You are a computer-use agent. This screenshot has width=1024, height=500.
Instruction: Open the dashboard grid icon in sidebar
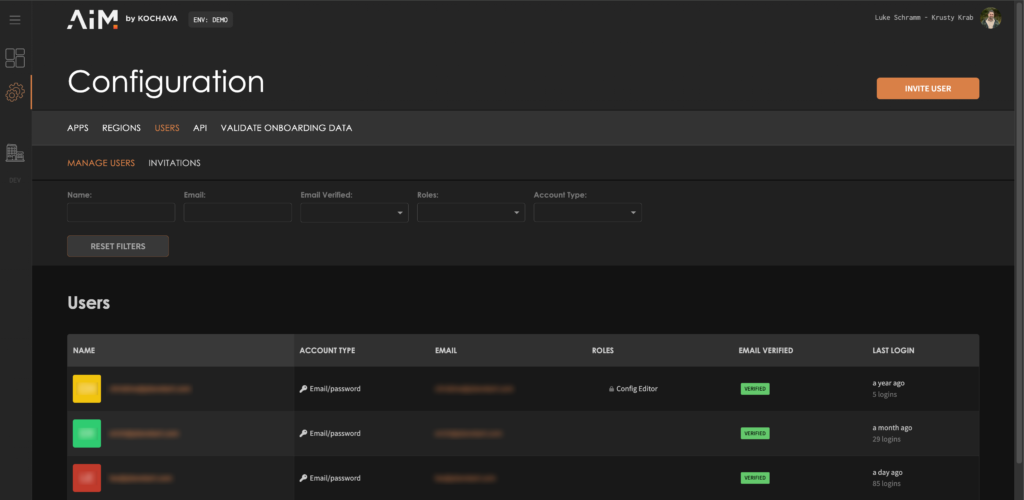coord(15,58)
